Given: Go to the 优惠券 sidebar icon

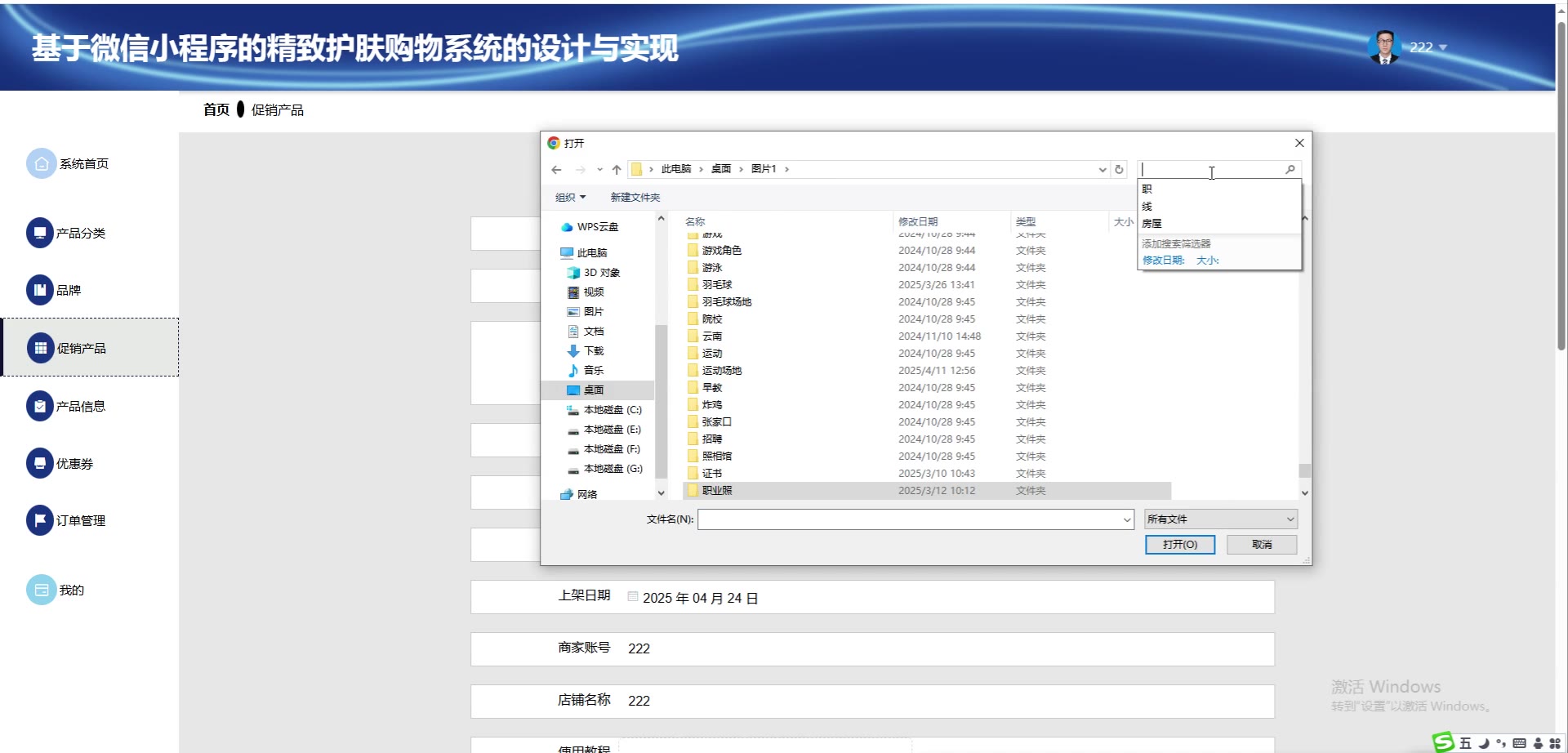Looking at the screenshot, I should point(40,463).
